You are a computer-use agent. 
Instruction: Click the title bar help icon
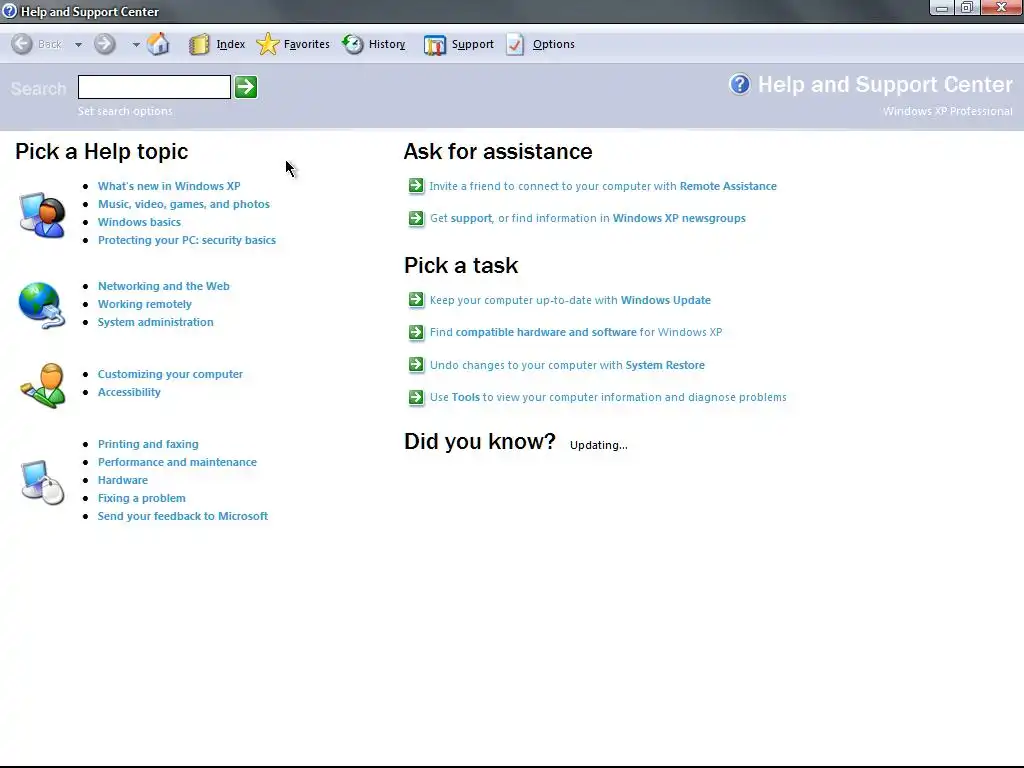[9, 11]
